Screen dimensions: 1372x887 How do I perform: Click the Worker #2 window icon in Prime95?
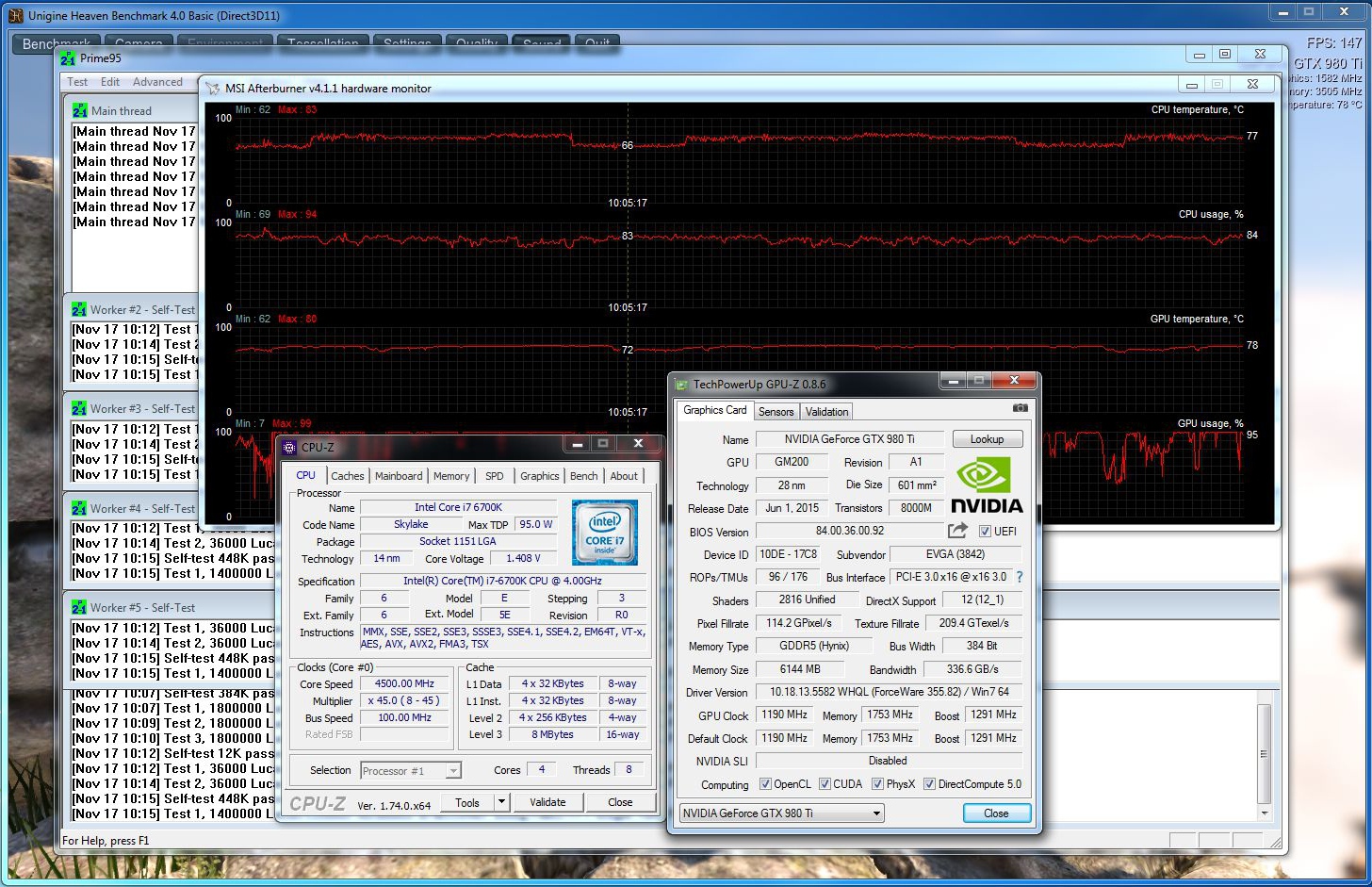click(79, 309)
